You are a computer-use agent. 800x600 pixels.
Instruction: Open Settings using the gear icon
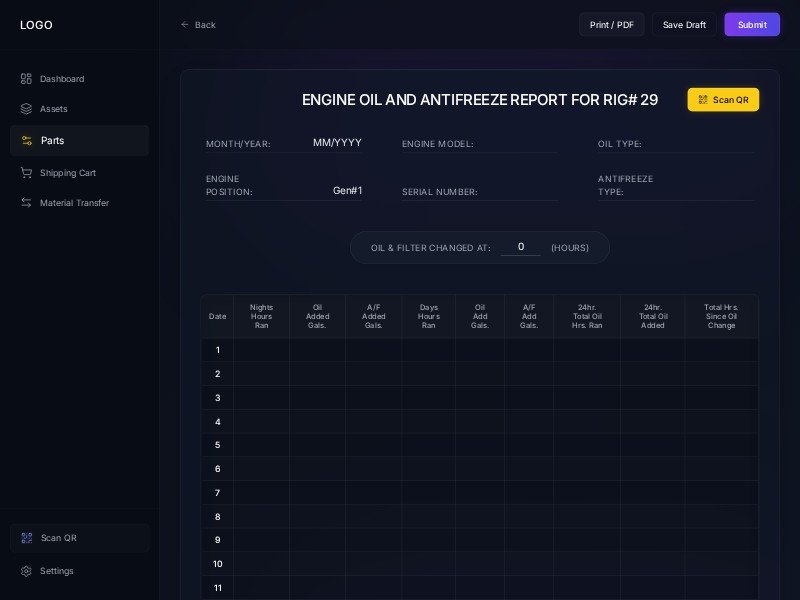coord(27,571)
